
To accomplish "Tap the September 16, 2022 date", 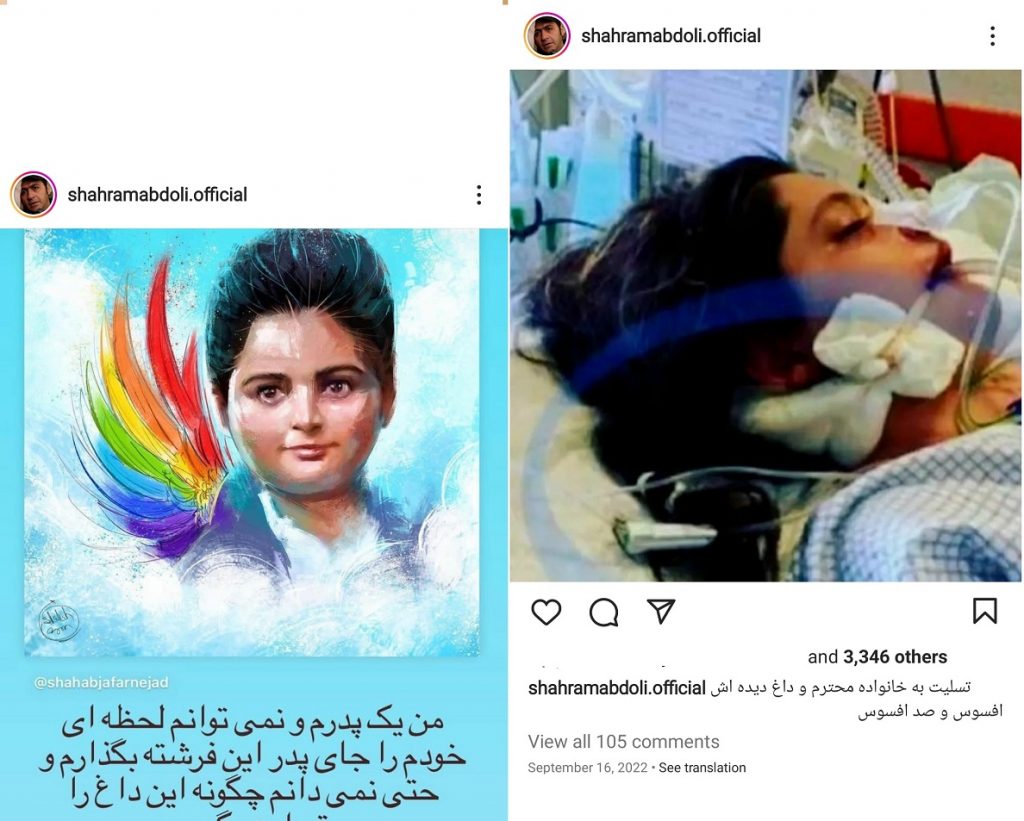I will [588, 767].
